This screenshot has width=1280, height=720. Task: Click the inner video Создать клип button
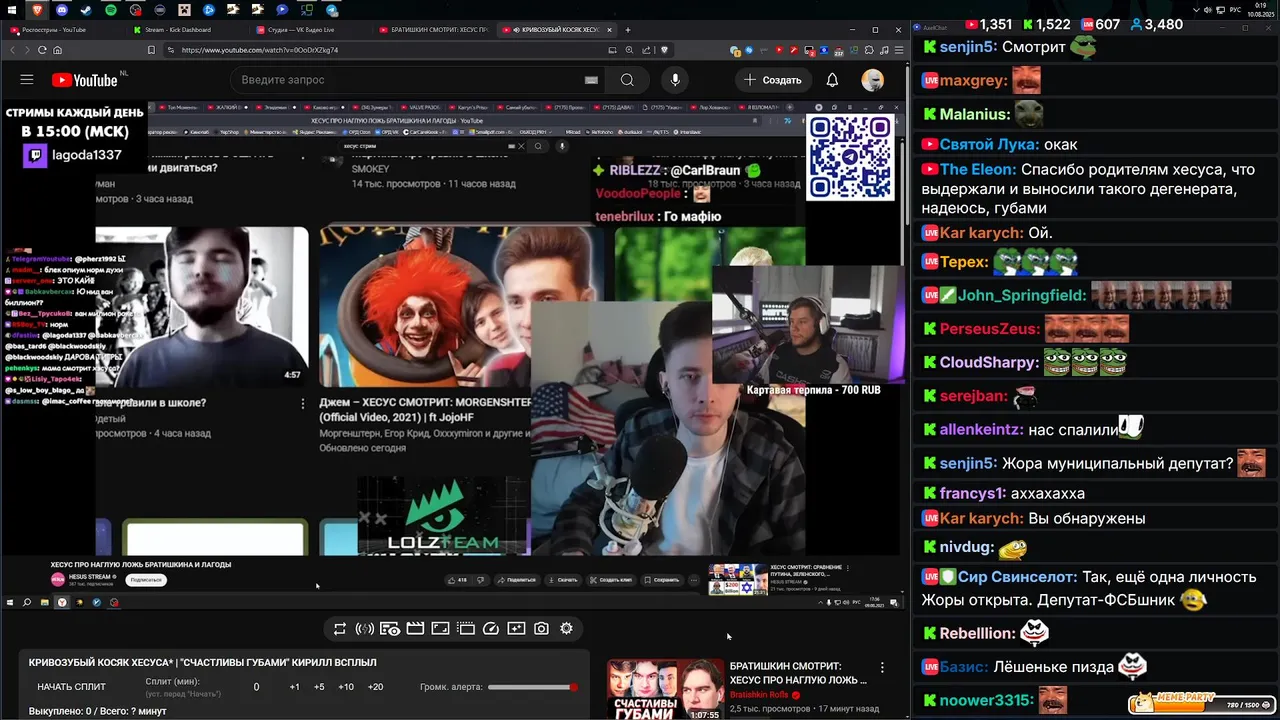(x=611, y=580)
